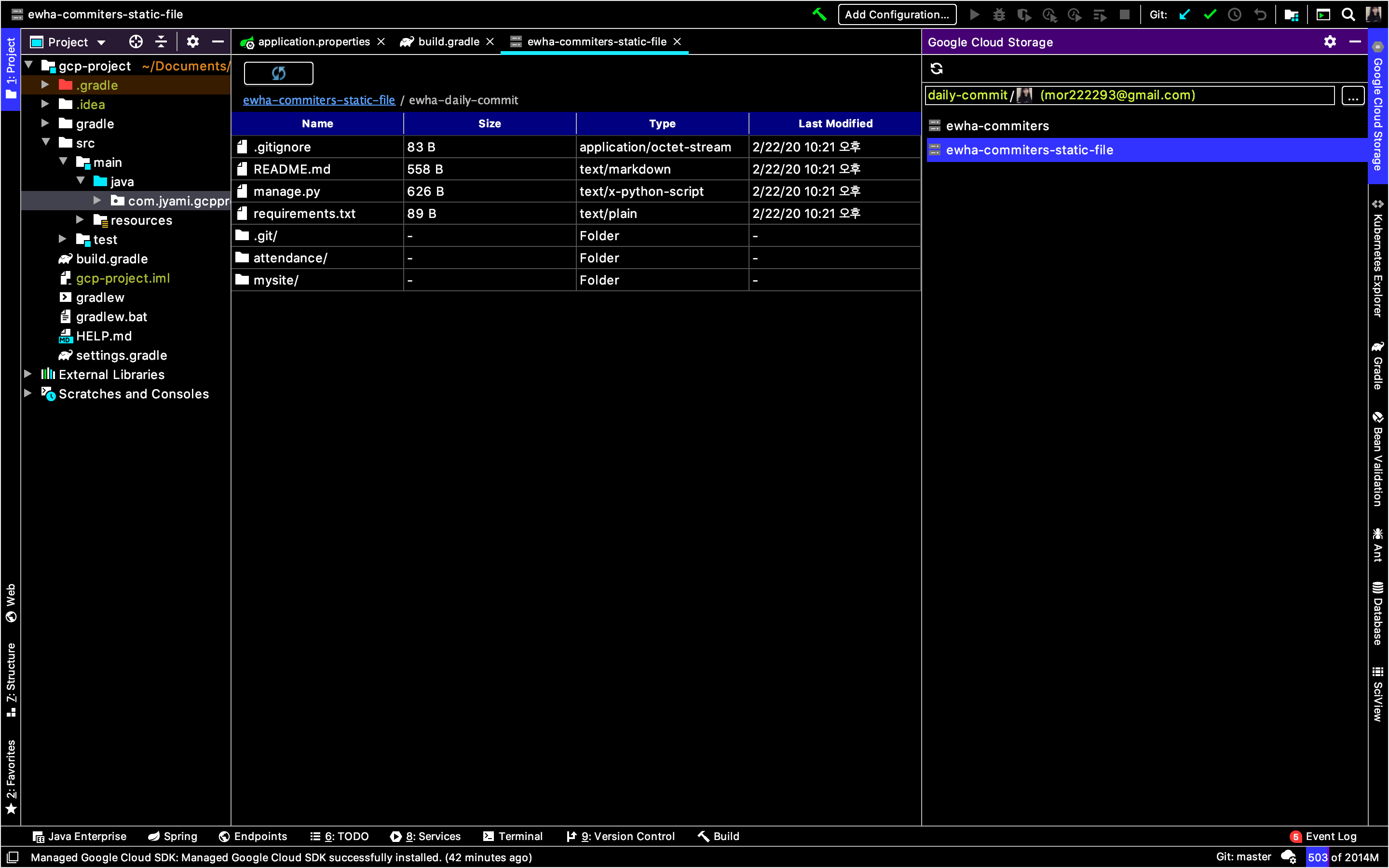Click the ewha-commiters-static-file breadcrumb link
The image size is (1389, 868).
click(318, 100)
